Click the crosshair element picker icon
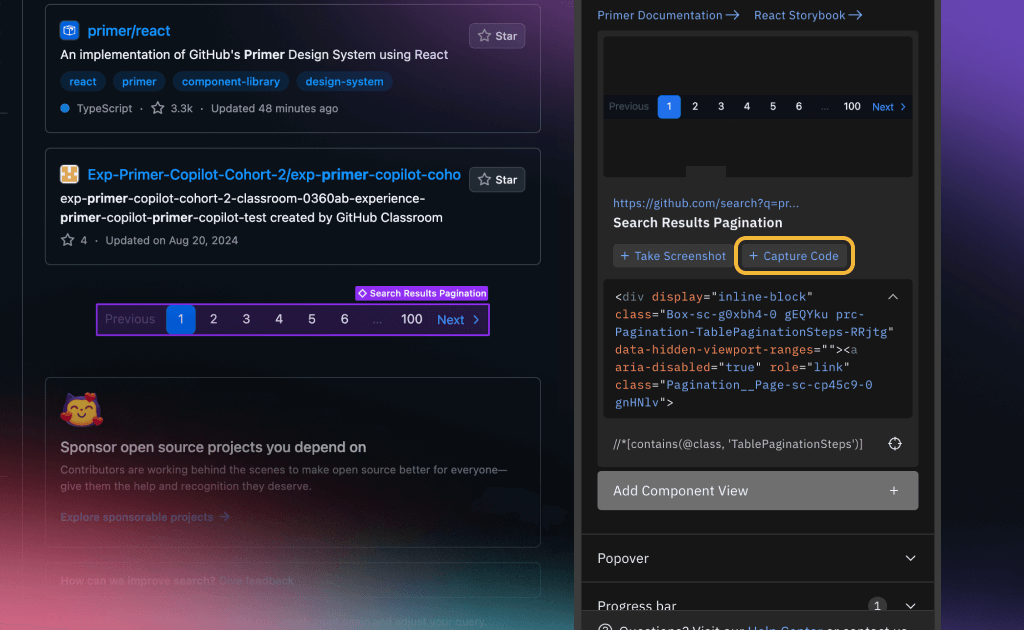The width and height of the screenshot is (1024, 630). [x=895, y=444]
